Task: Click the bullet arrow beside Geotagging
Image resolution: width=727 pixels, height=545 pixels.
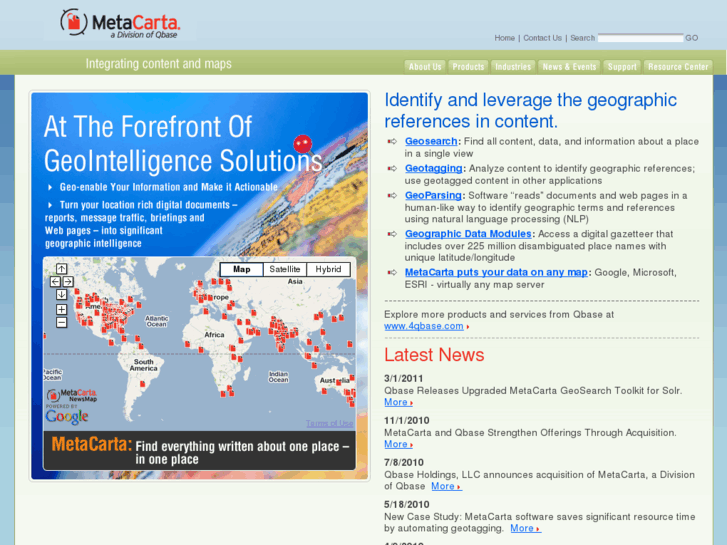Action: [392, 168]
